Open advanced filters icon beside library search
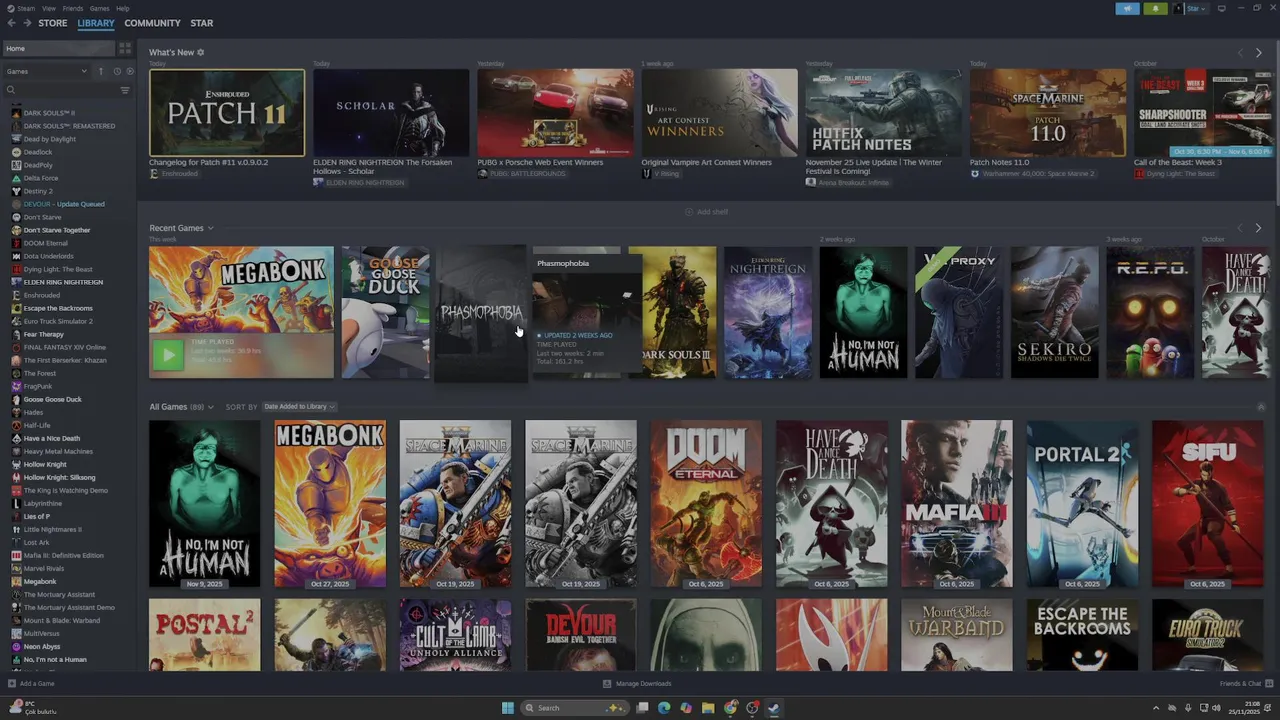Screen dimensions: 1280x720 tap(125, 90)
